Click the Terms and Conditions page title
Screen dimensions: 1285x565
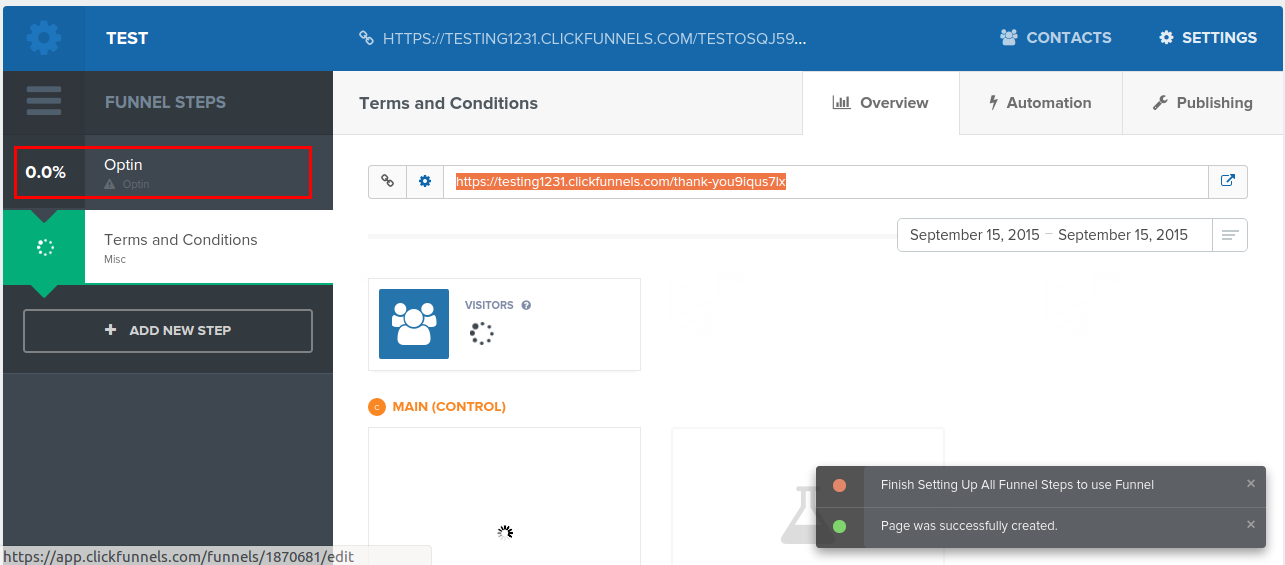[448, 103]
